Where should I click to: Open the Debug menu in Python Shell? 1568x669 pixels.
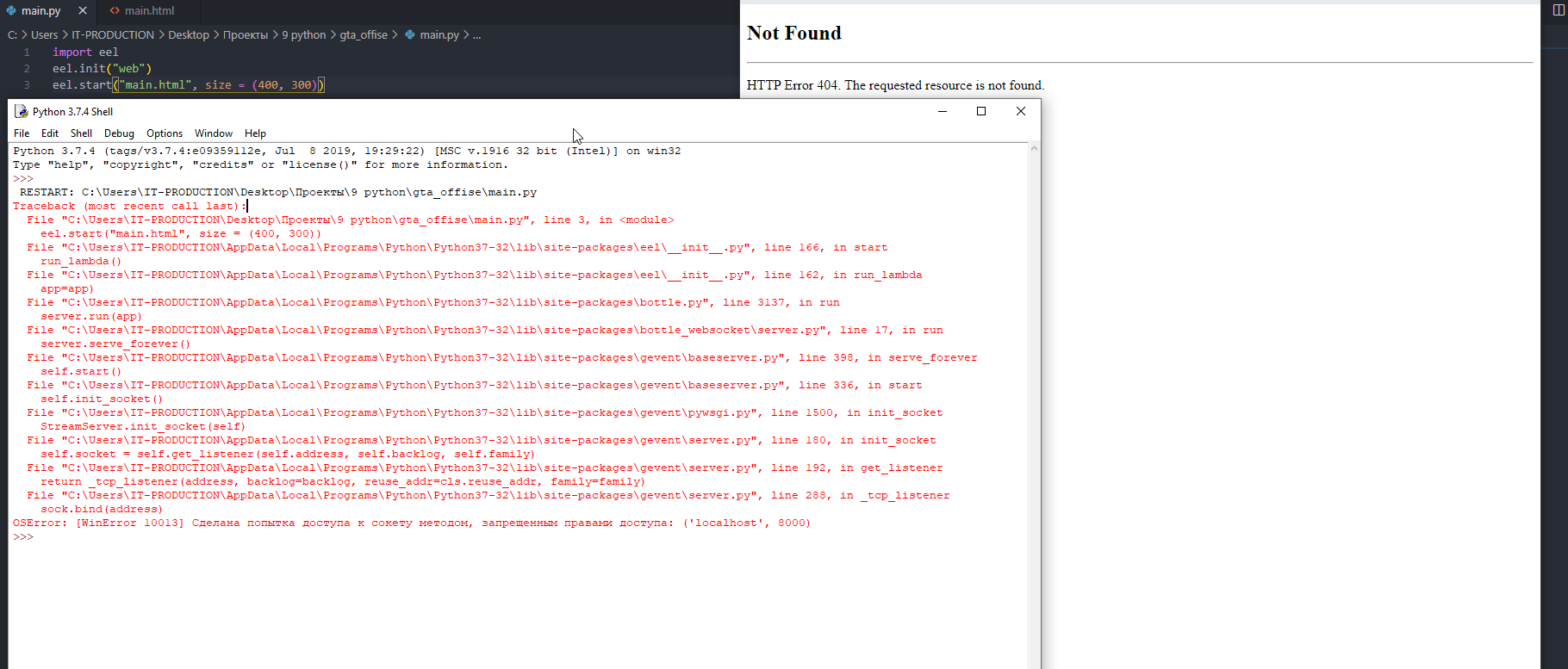(x=119, y=133)
